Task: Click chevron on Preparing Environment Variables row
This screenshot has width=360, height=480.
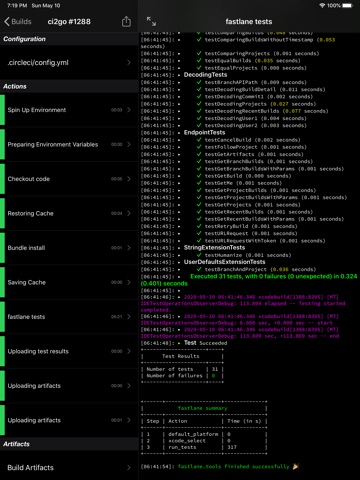Action: point(129,144)
